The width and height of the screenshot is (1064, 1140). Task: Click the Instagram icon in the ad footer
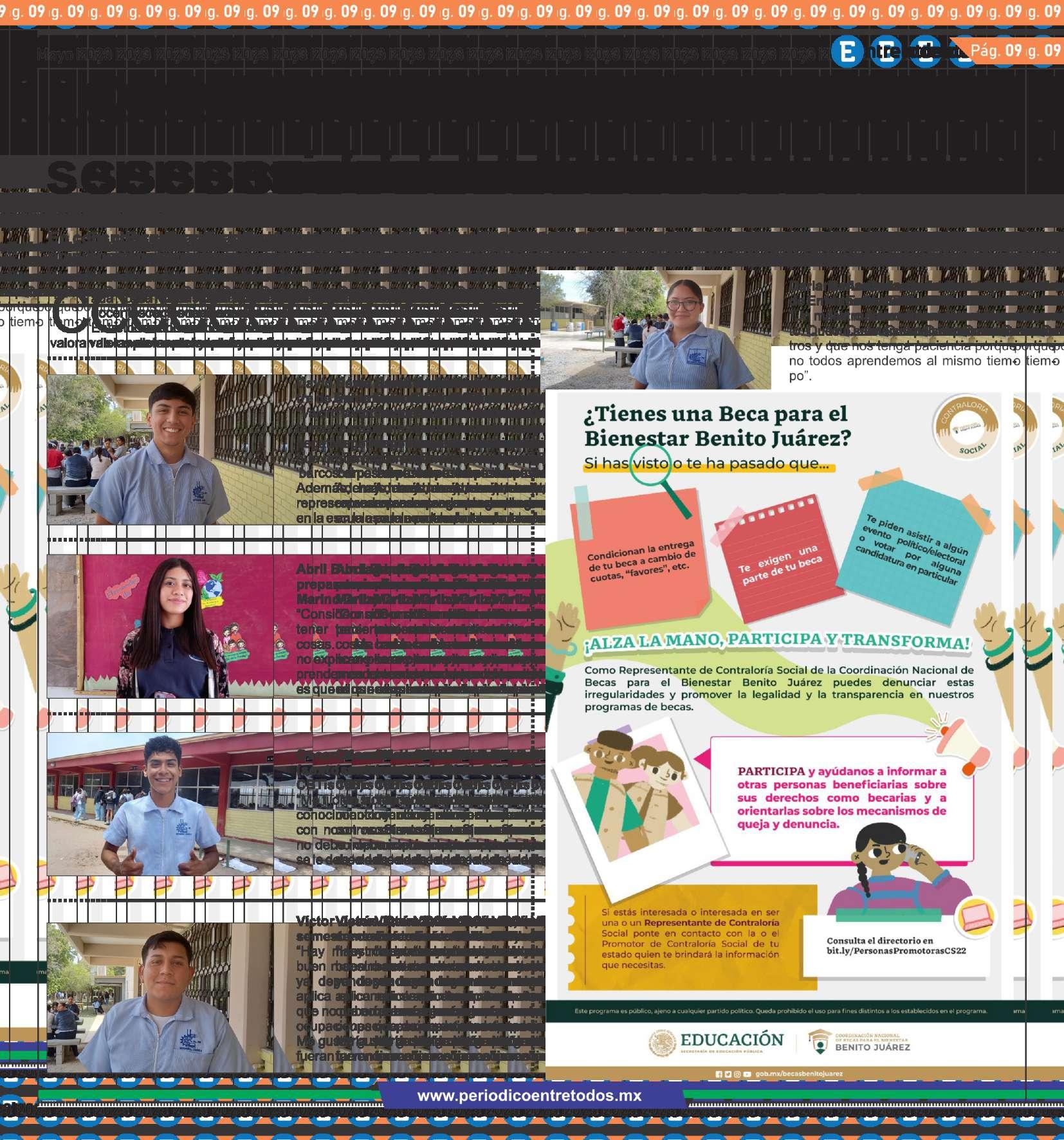coord(737,1074)
